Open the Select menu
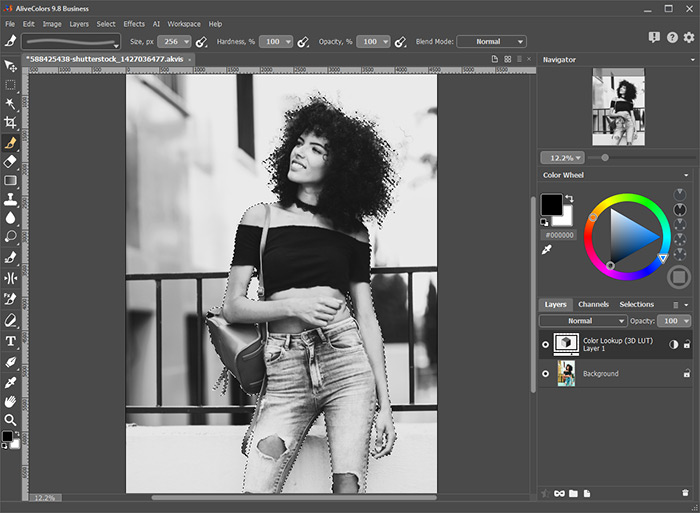This screenshot has width=700, height=513. (106, 24)
